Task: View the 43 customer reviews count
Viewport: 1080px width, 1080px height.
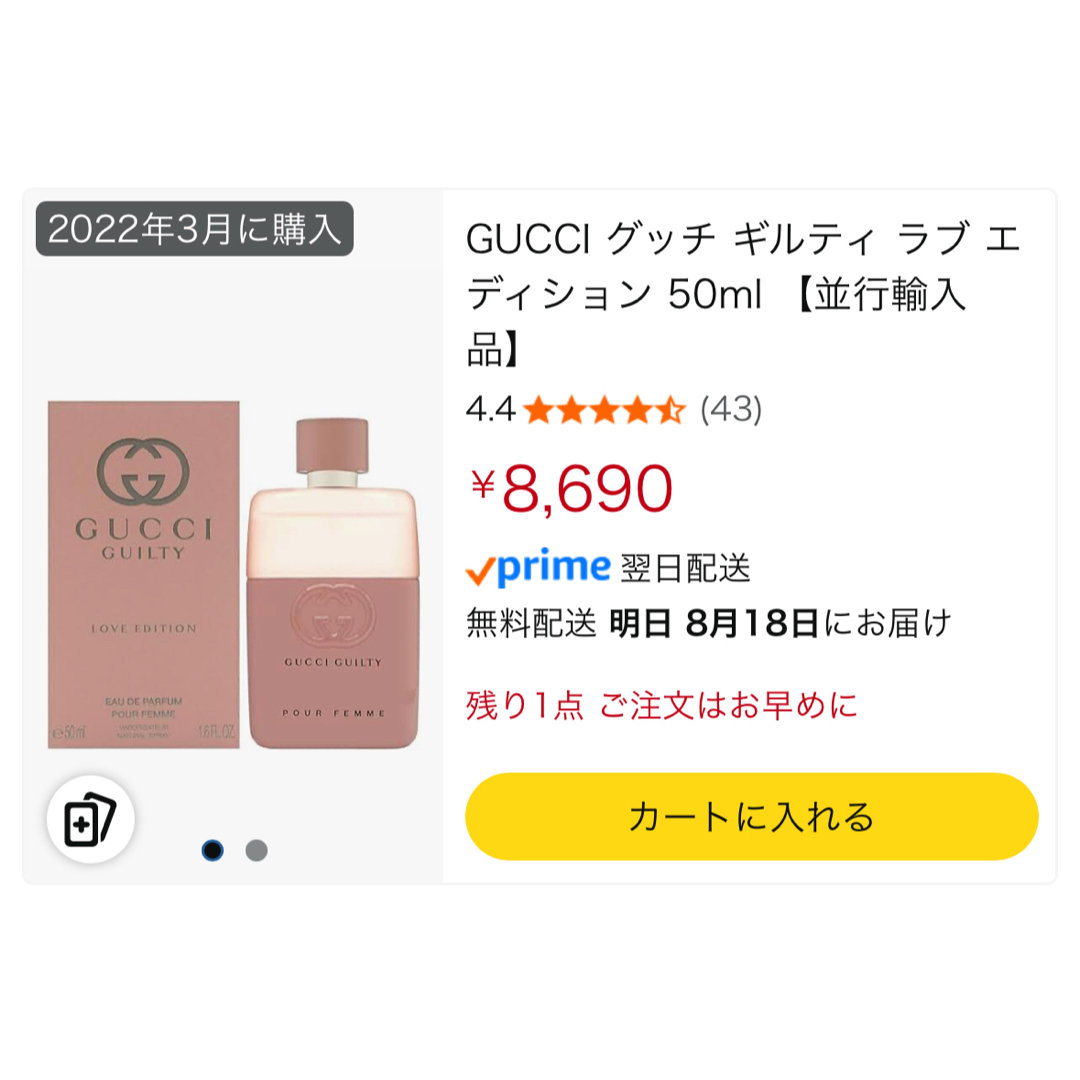Action: [x=731, y=410]
